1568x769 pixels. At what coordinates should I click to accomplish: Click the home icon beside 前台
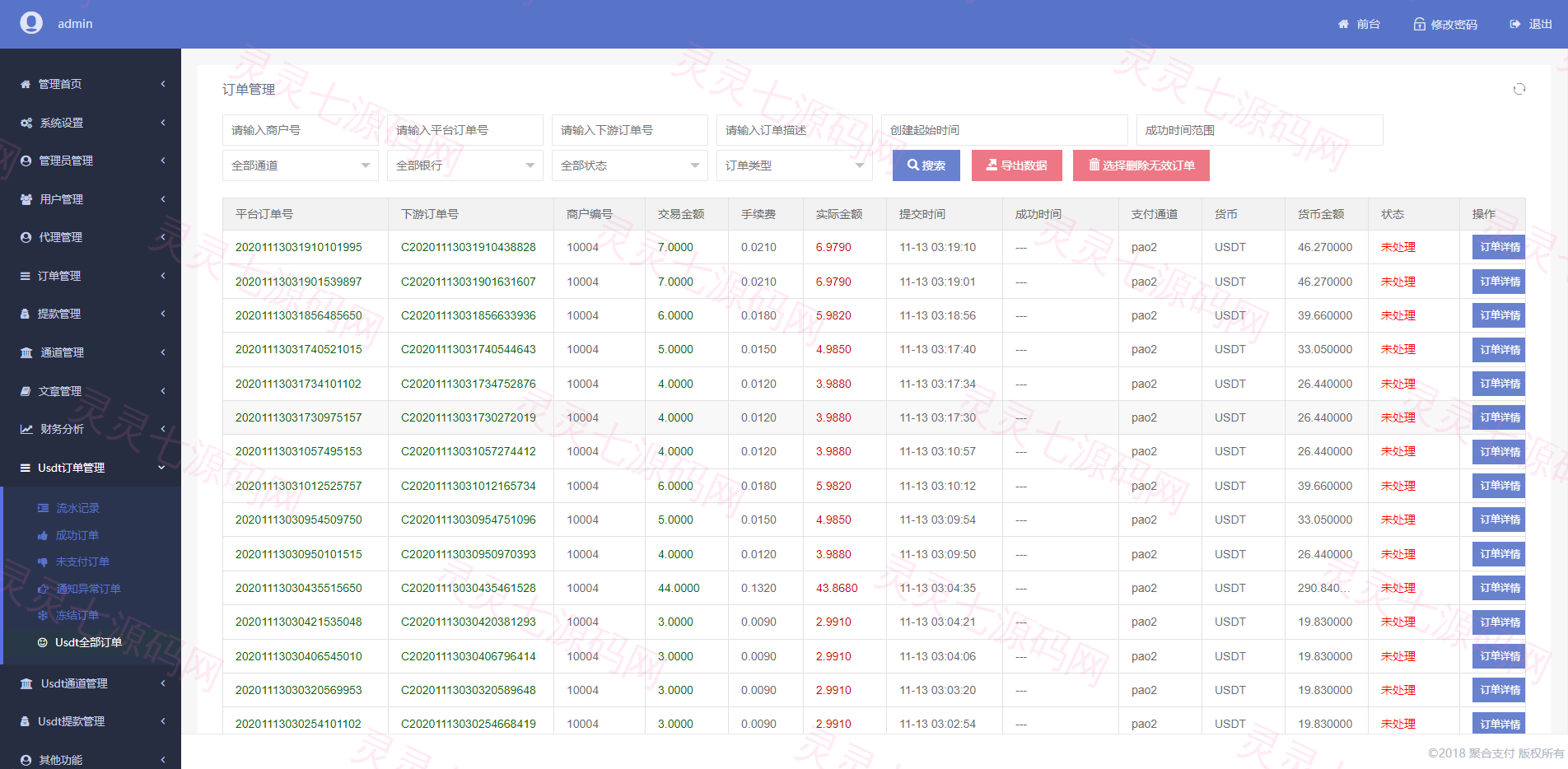(1343, 24)
